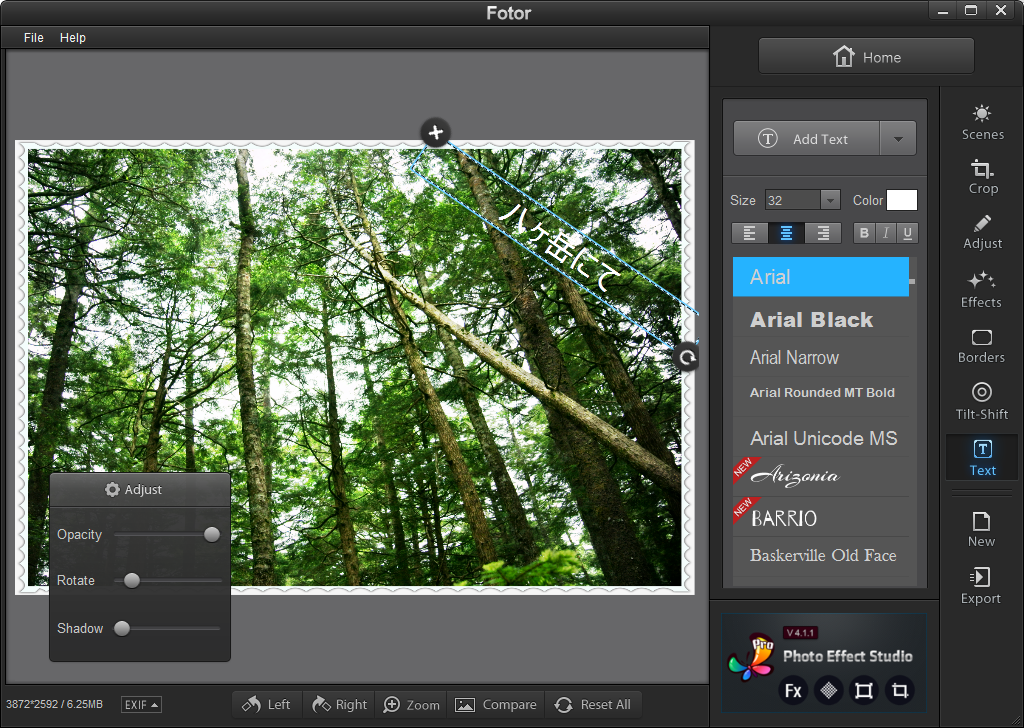Open the Effects panel

[x=982, y=289]
